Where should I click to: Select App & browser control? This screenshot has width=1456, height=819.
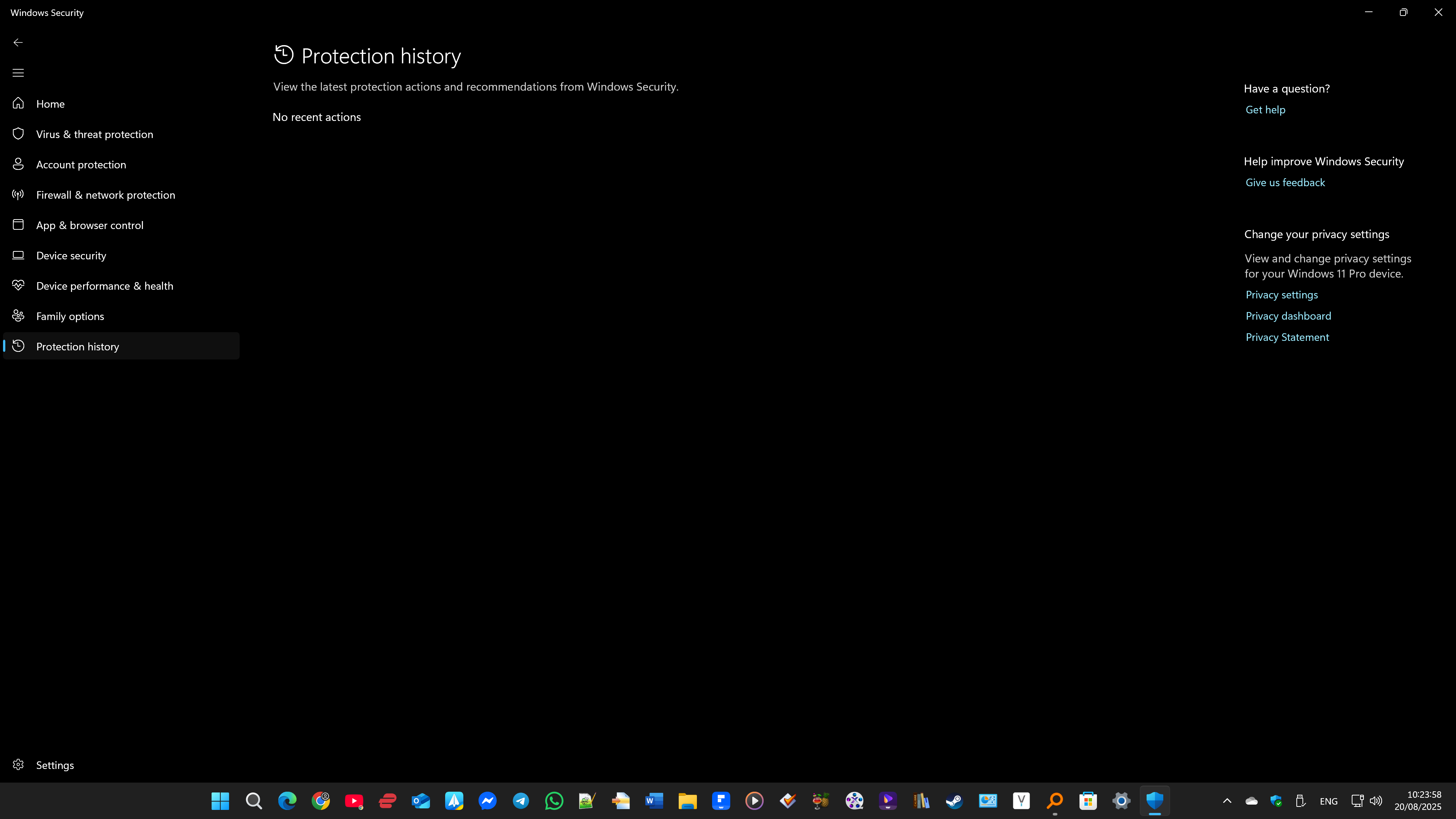89,225
